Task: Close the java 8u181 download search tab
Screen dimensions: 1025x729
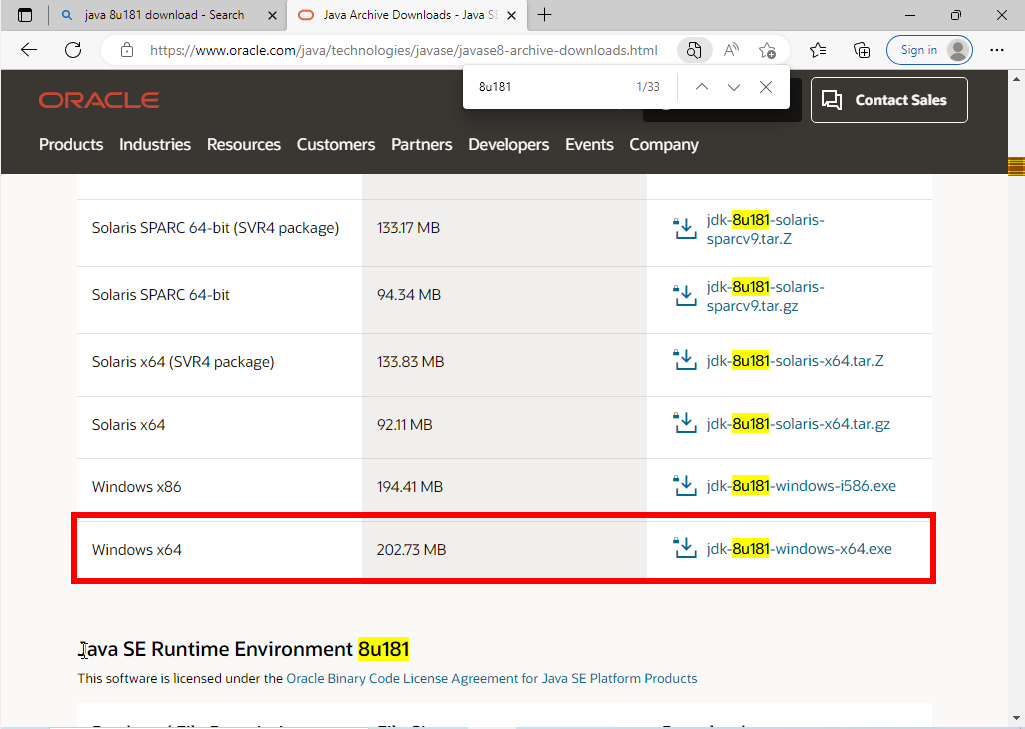Action: [x=273, y=15]
